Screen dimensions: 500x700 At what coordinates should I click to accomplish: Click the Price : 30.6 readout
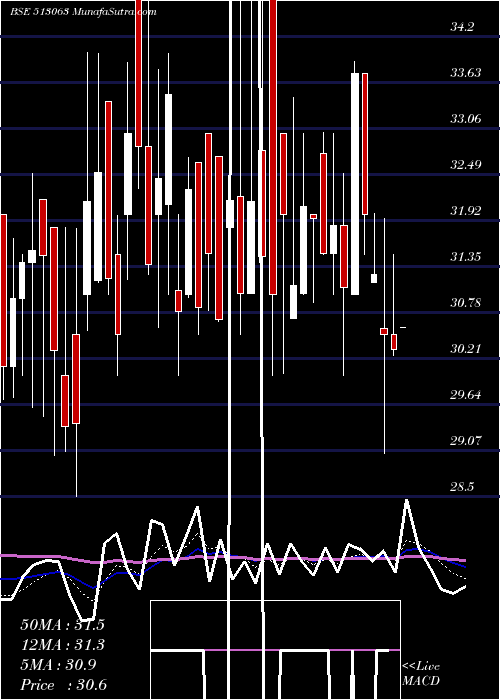(63, 685)
